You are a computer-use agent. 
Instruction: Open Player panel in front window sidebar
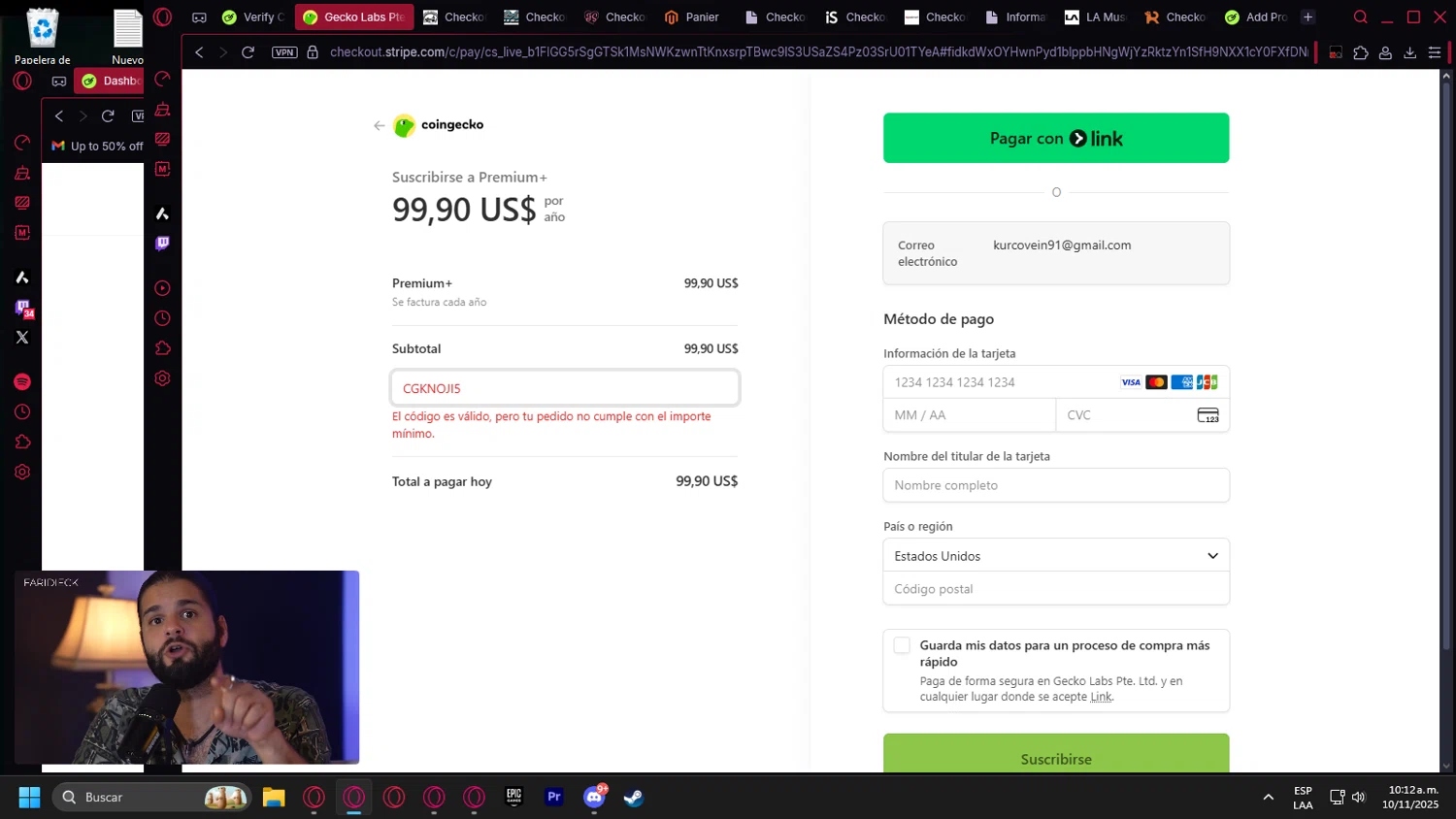[x=162, y=288]
